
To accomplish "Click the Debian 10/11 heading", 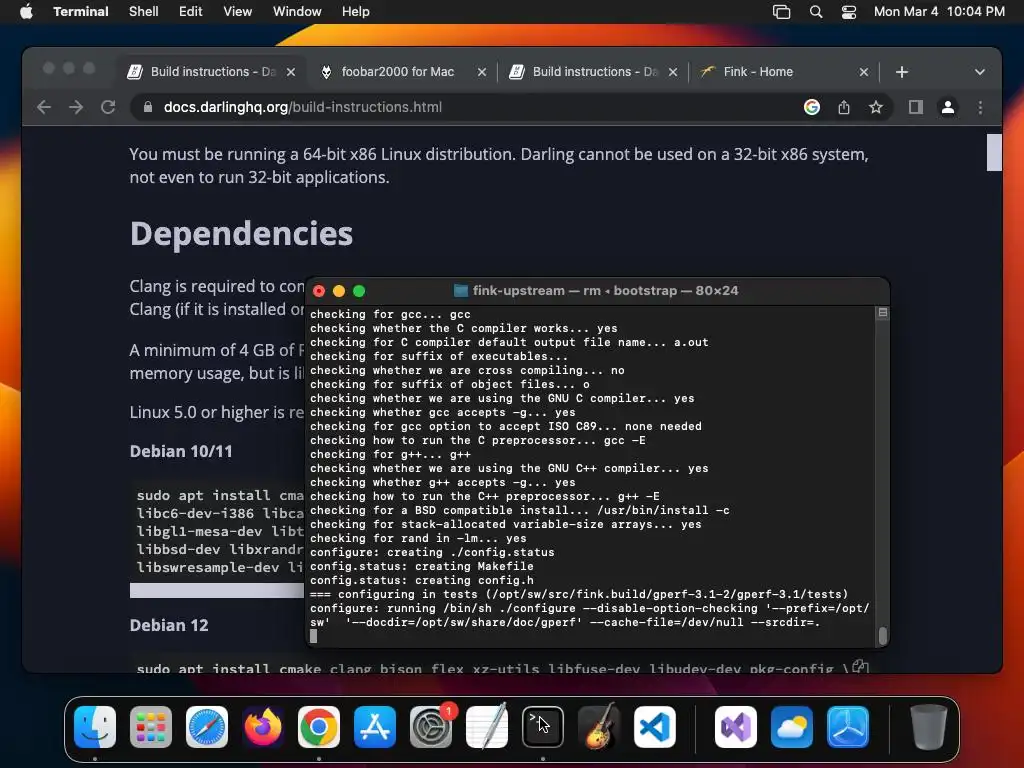I will coord(181,451).
